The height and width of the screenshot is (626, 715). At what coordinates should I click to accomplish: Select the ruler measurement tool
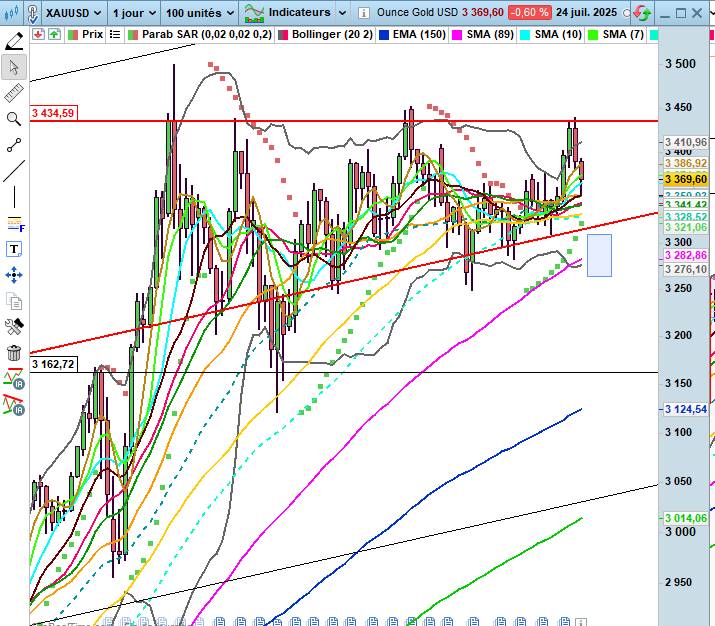(14, 93)
